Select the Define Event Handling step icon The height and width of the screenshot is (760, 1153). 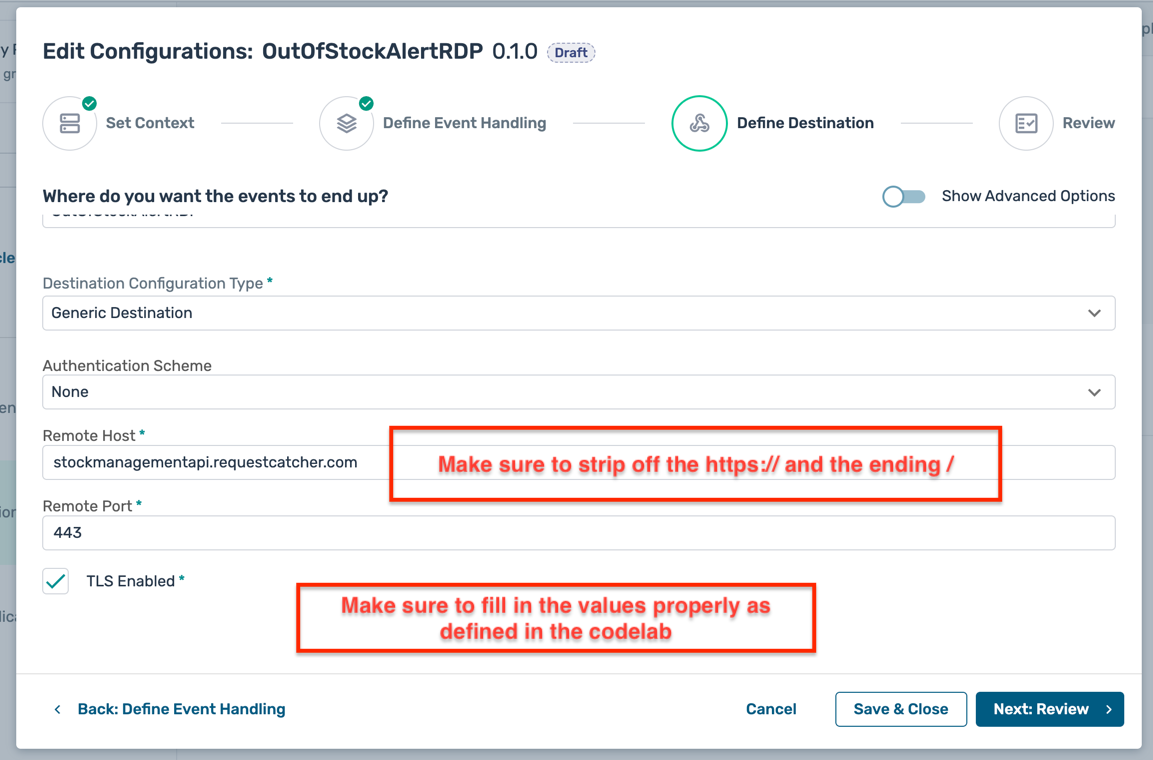click(346, 123)
